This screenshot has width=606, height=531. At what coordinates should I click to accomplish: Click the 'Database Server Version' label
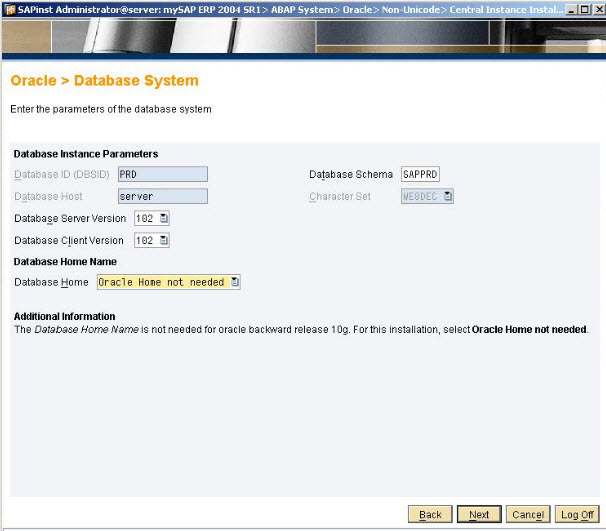tap(70, 218)
